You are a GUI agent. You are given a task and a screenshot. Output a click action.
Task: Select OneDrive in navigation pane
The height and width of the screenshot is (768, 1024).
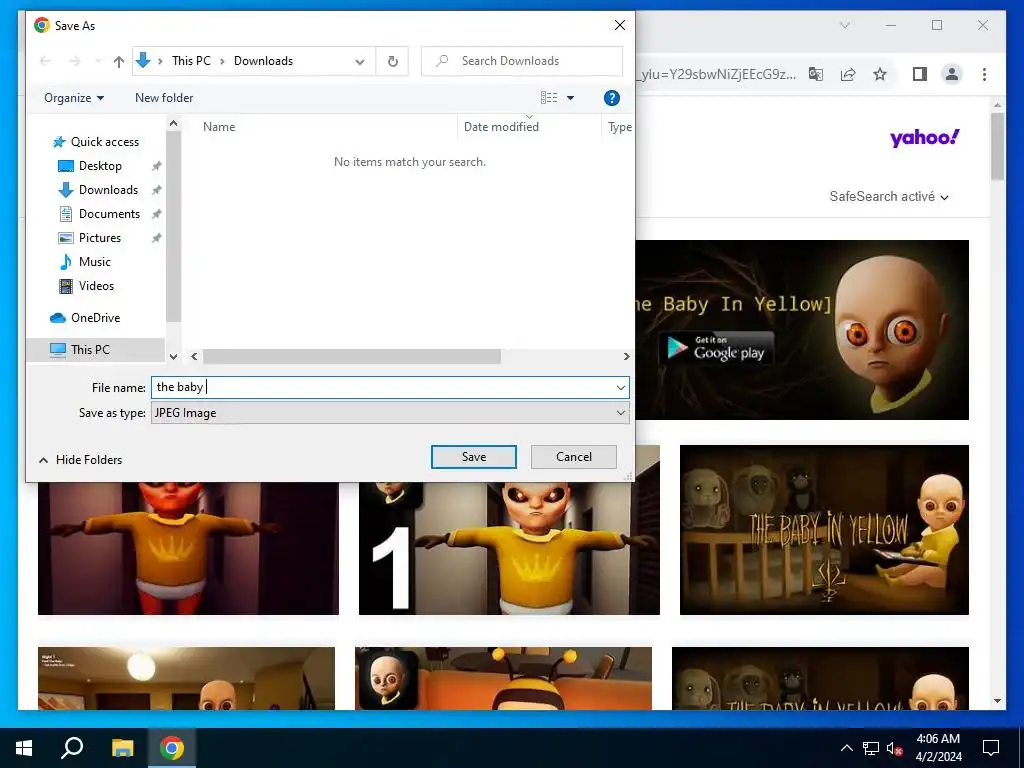95,318
